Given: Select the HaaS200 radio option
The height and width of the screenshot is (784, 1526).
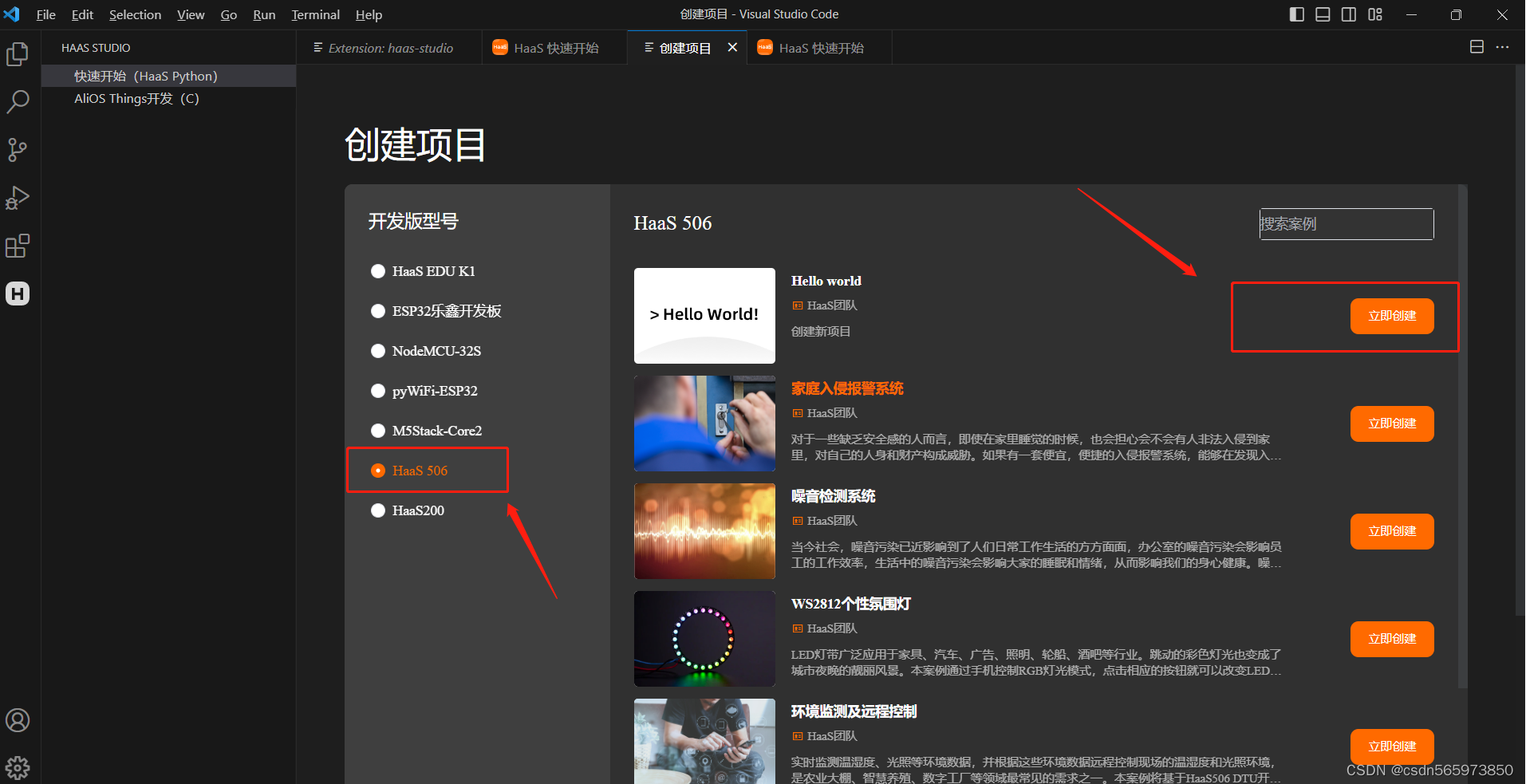Looking at the screenshot, I should (x=378, y=510).
